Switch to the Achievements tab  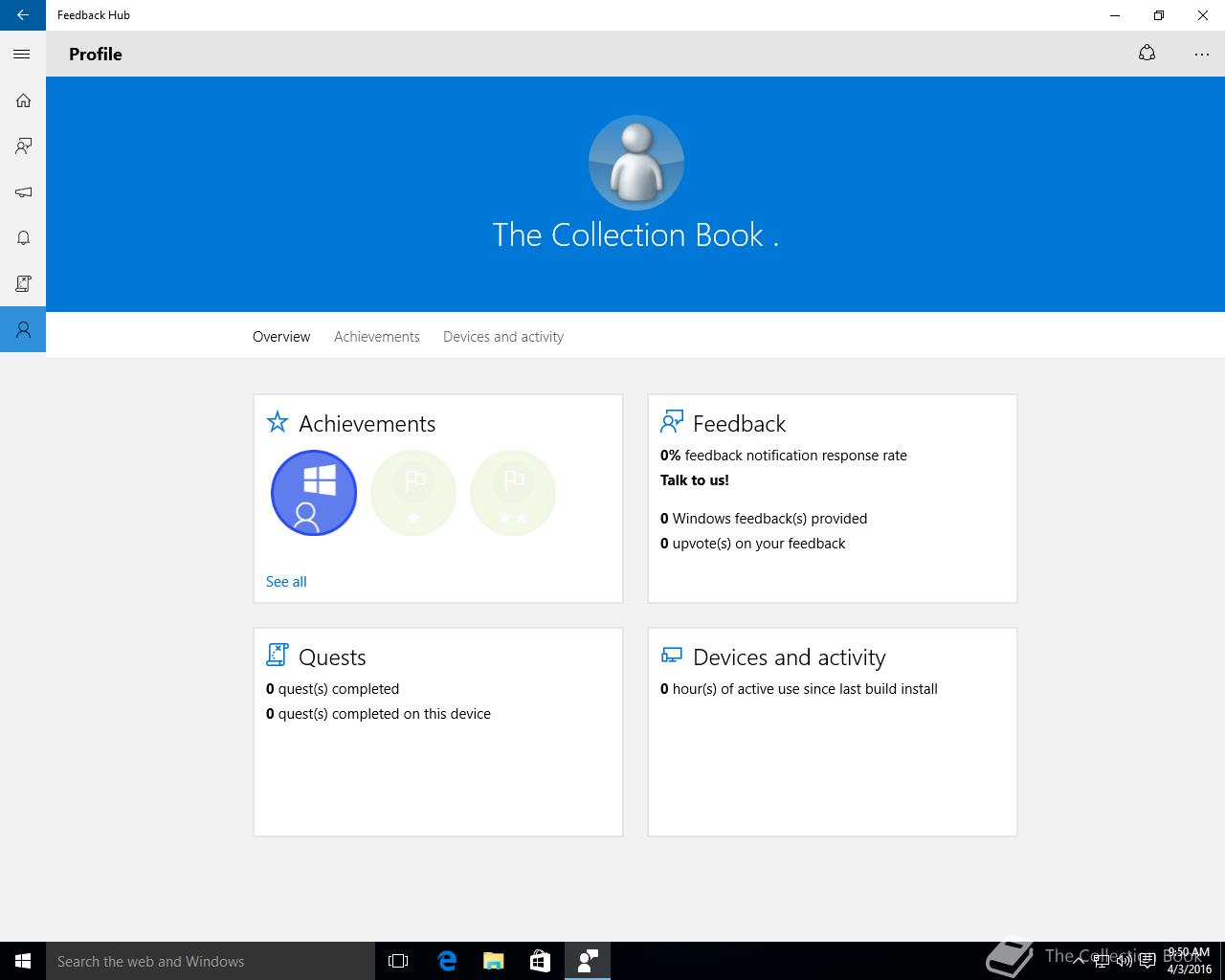[377, 337]
